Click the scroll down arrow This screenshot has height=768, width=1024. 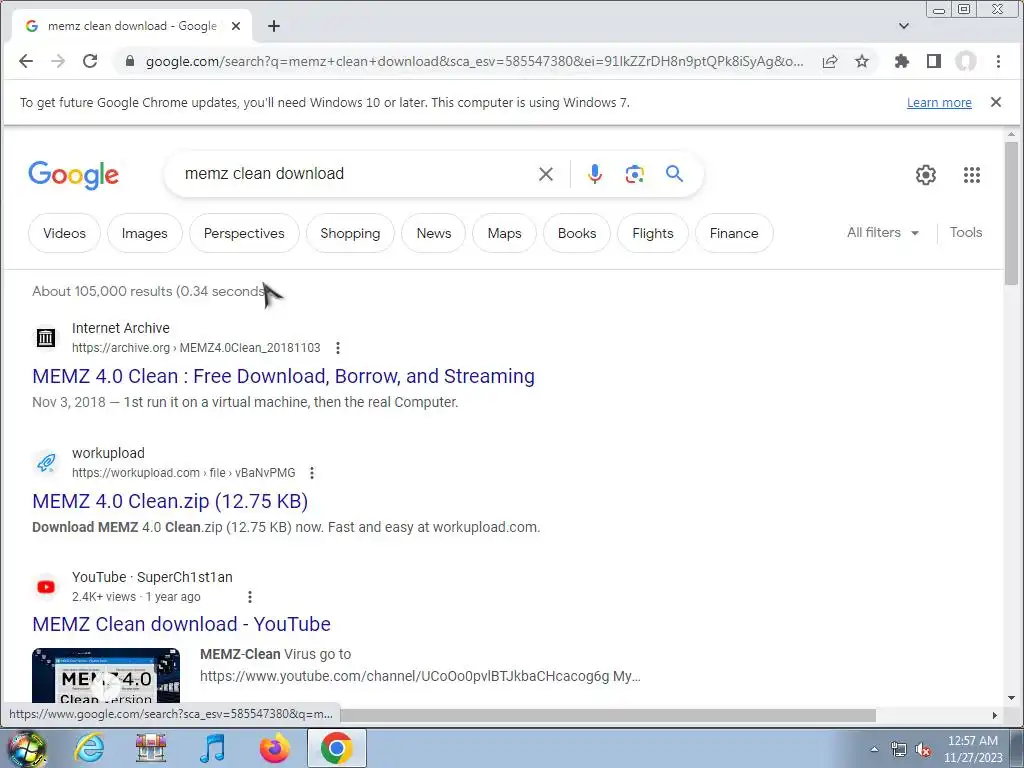(x=1011, y=698)
